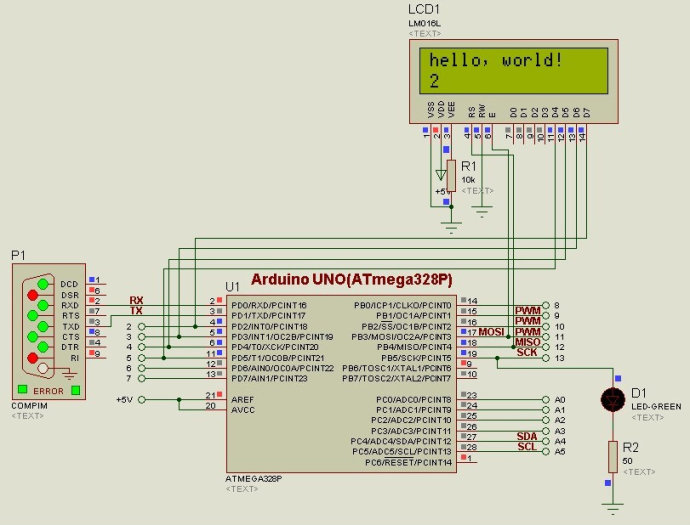This screenshot has width=690, height=525.
Task: Click the terminal circle labeled A0
Action: pos(541,399)
